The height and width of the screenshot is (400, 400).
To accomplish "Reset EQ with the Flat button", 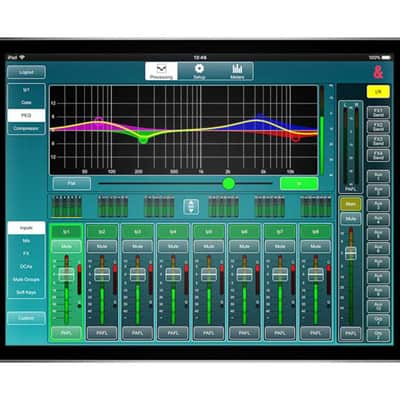I will click(72, 184).
